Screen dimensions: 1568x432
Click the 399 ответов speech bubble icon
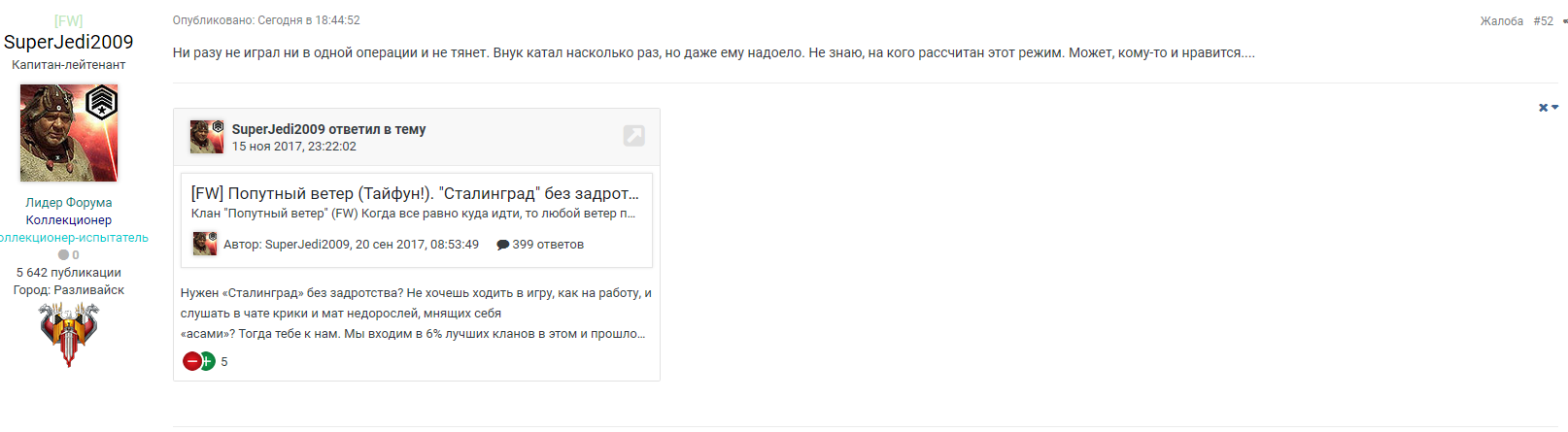502,245
